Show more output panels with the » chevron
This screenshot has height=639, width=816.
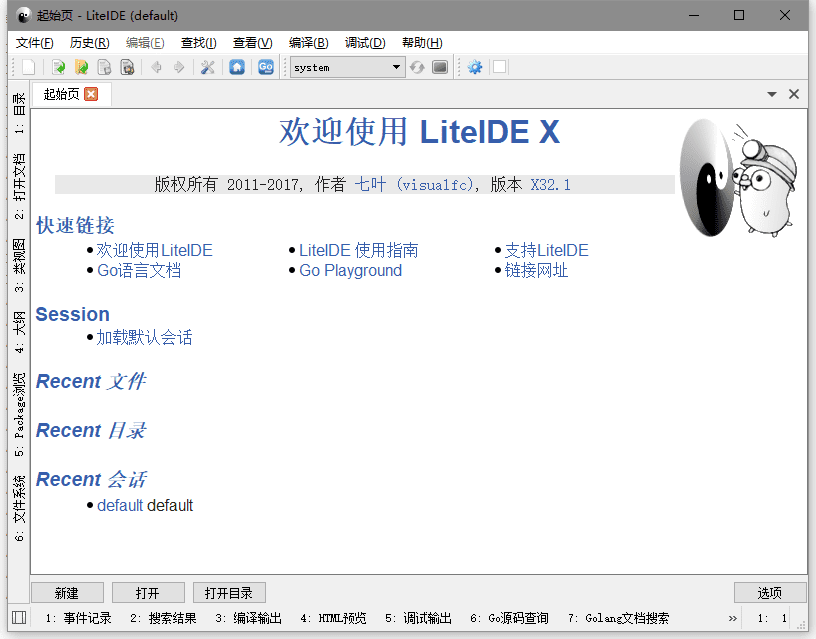point(732,618)
